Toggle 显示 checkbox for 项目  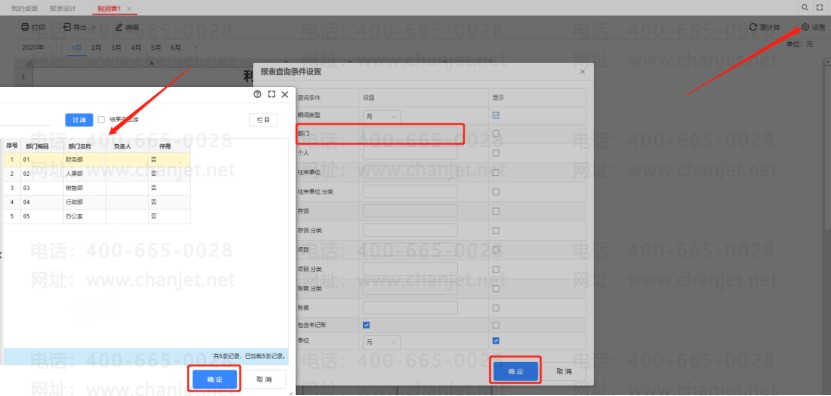coord(496,250)
